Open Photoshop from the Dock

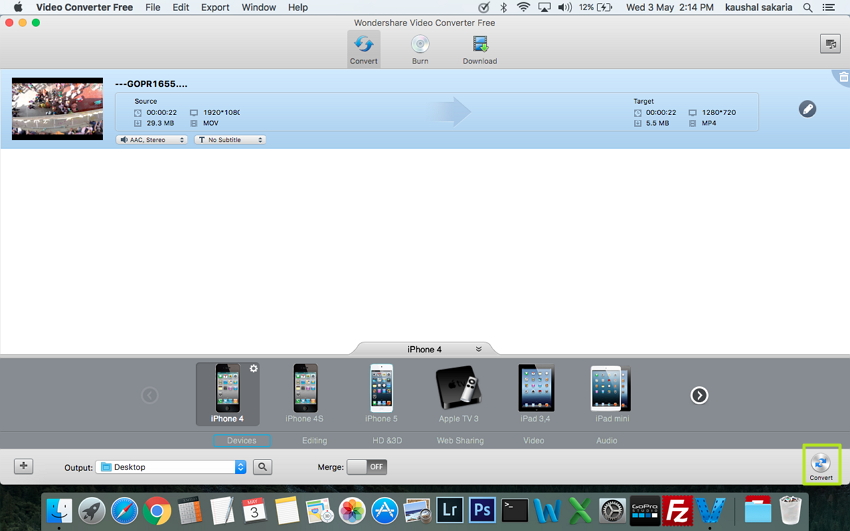pos(482,510)
